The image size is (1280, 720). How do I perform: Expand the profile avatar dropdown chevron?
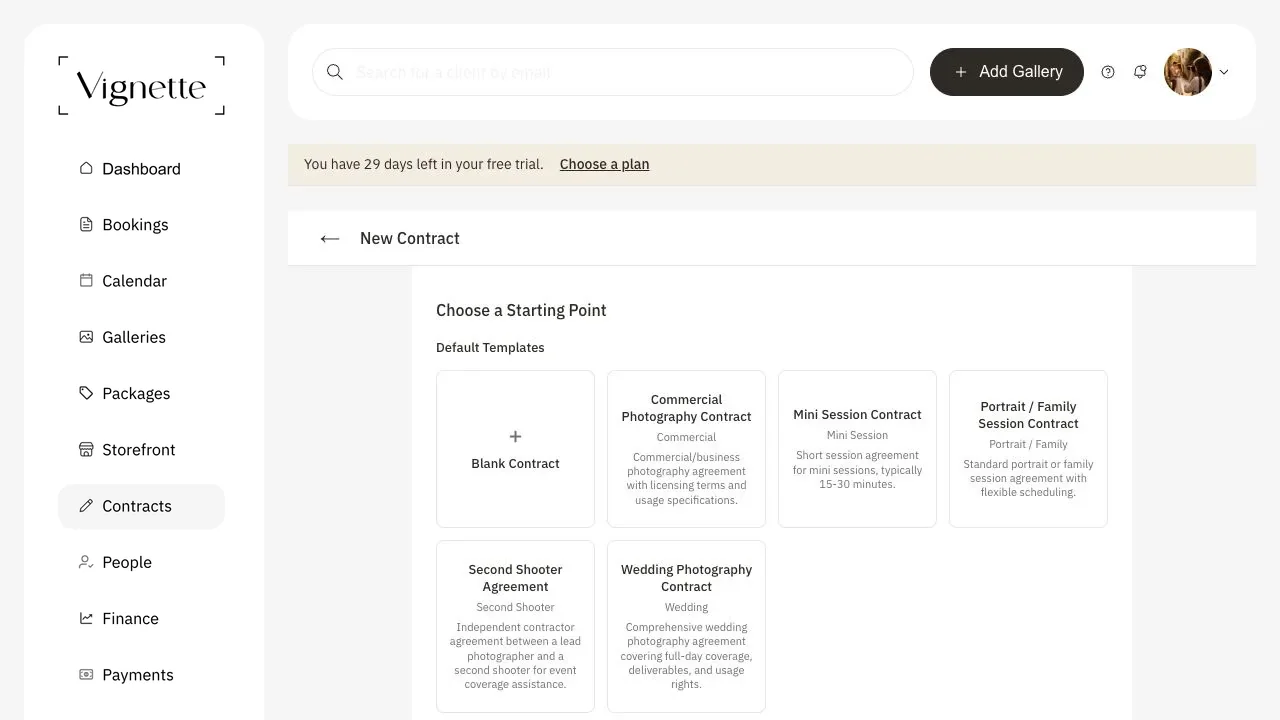(1224, 72)
